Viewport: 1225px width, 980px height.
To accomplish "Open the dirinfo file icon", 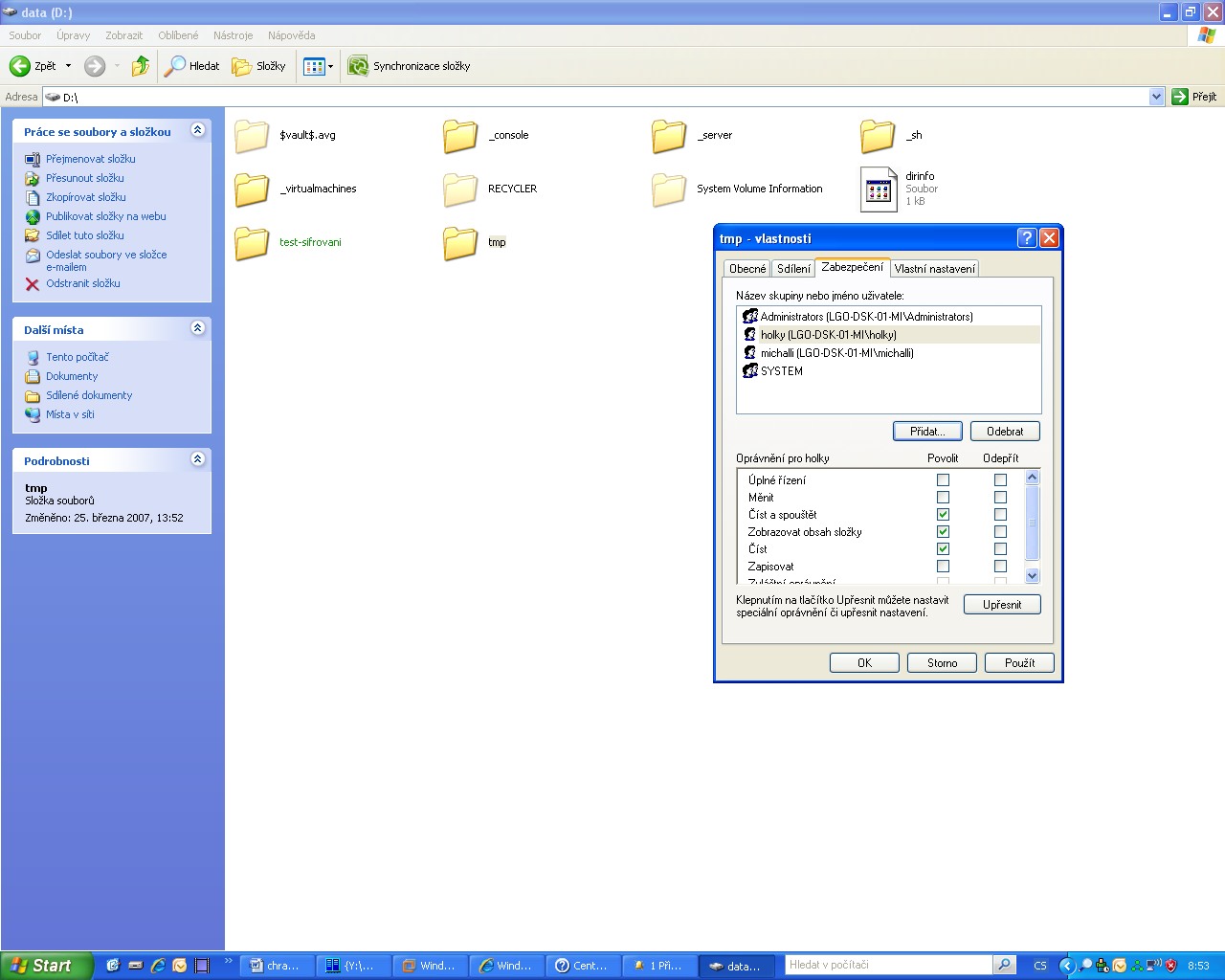I will tap(879, 189).
